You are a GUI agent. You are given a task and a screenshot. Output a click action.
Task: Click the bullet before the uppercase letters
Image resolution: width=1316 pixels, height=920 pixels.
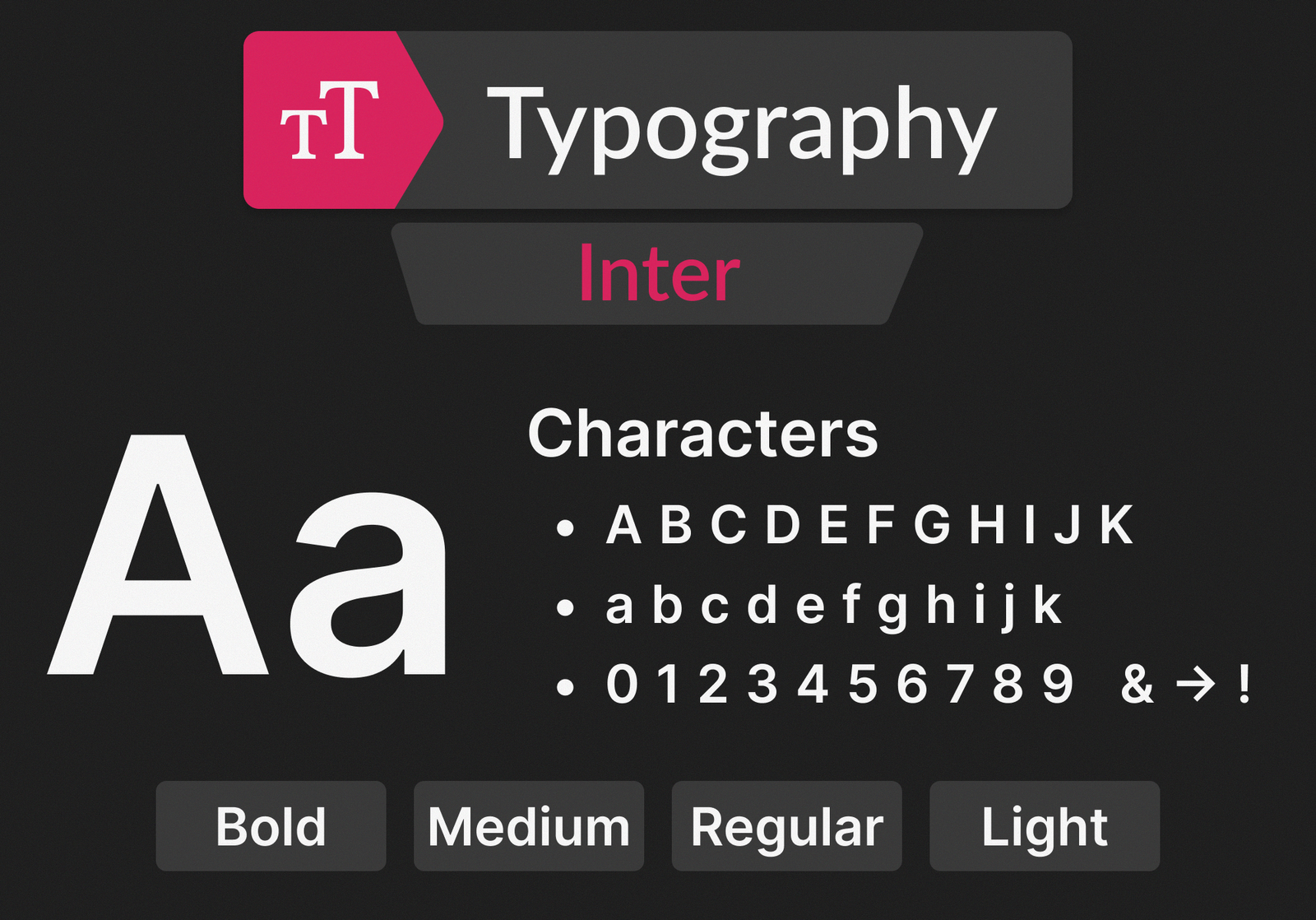[x=564, y=527]
